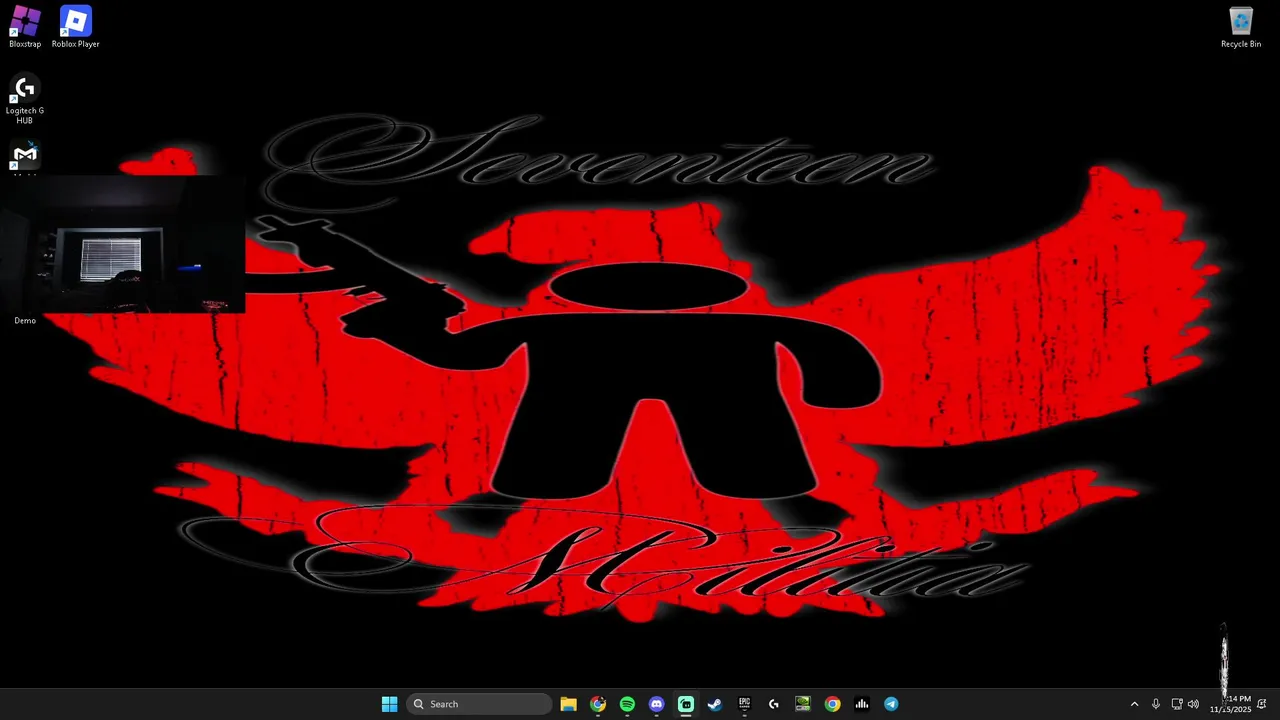Open Telegram from the taskbar
Viewport: 1280px width, 720px height.
891,704
